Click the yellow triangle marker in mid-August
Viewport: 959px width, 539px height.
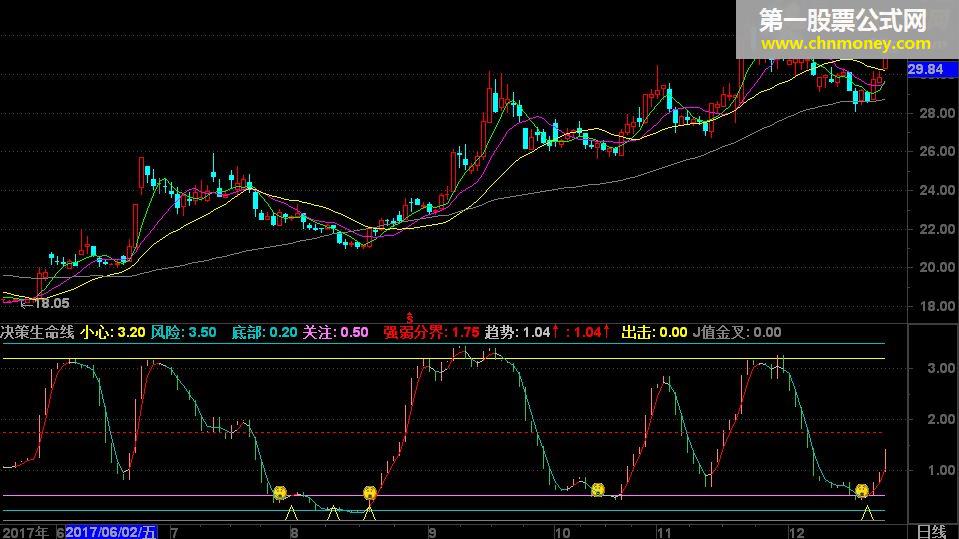(333, 513)
